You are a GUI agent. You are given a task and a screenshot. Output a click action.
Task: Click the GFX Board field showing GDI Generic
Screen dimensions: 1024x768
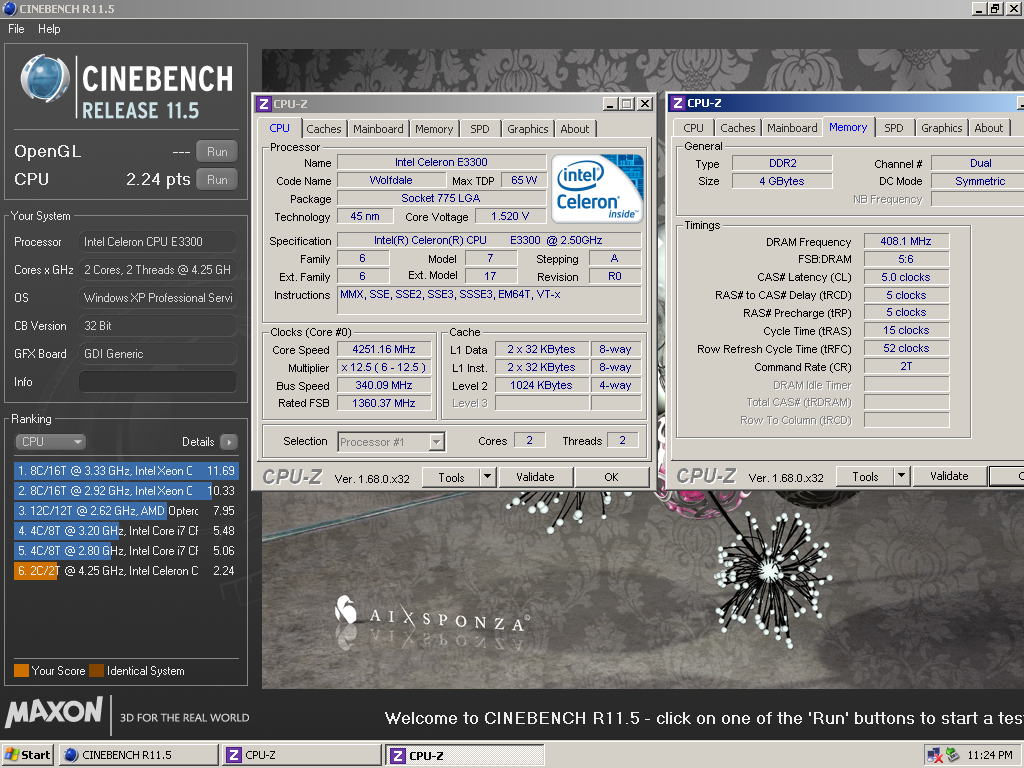(x=157, y=354)
